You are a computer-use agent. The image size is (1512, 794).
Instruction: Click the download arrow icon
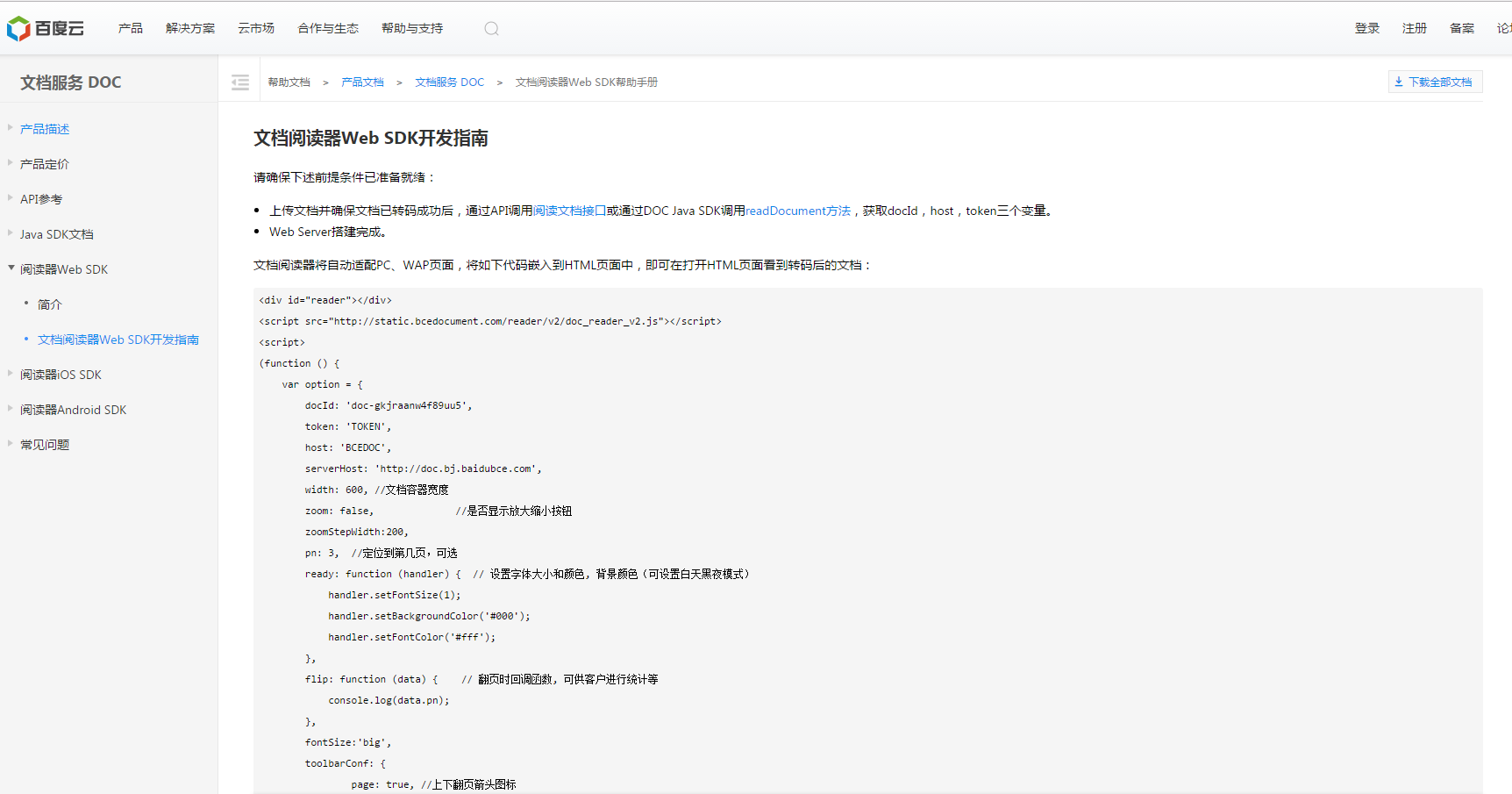pyautogui.click(x=1399, y=82)
